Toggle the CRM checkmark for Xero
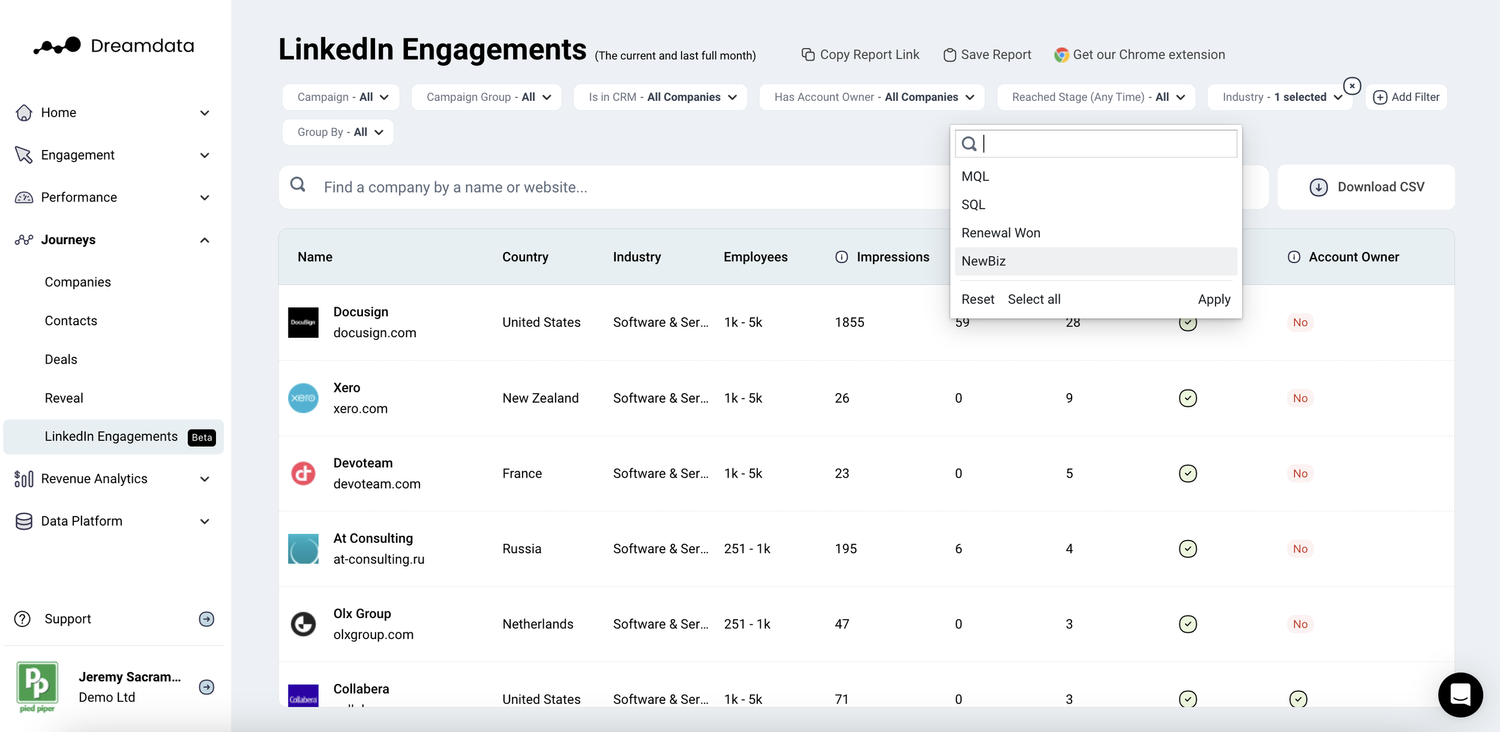The image size is (1500, 732). 1188,397
